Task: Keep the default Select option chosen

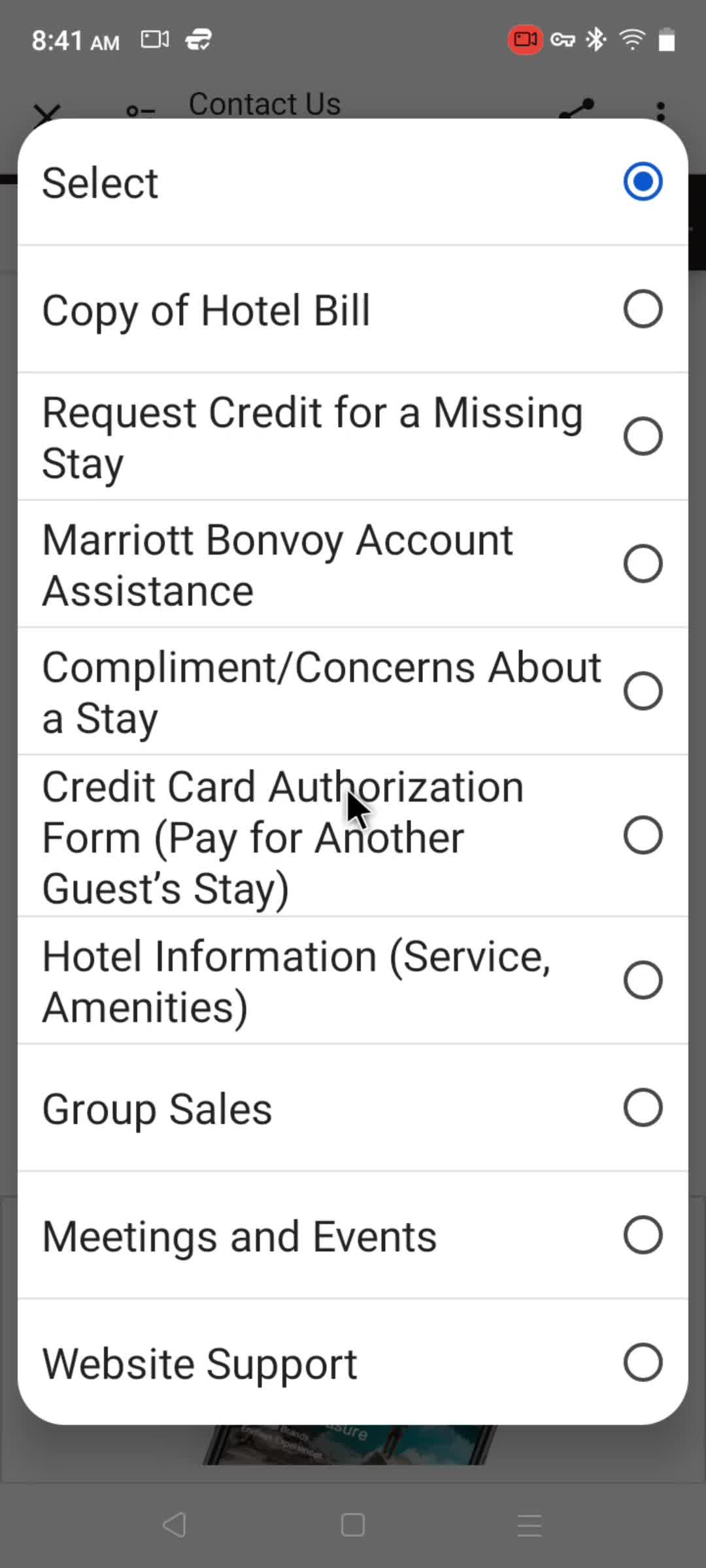Action: [353, 182]
